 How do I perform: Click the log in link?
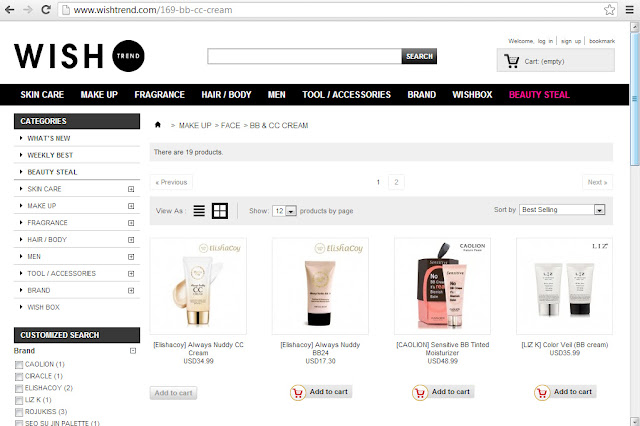[x=545, y=41]
